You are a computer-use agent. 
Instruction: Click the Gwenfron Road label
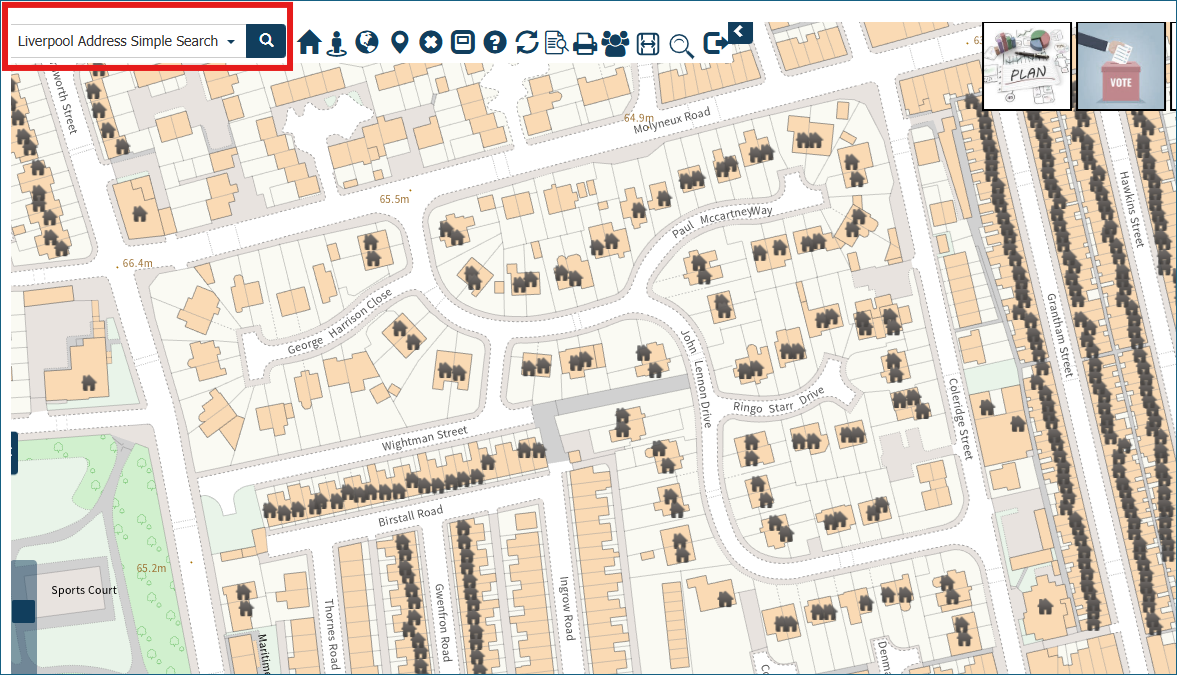tap(442, 622)
